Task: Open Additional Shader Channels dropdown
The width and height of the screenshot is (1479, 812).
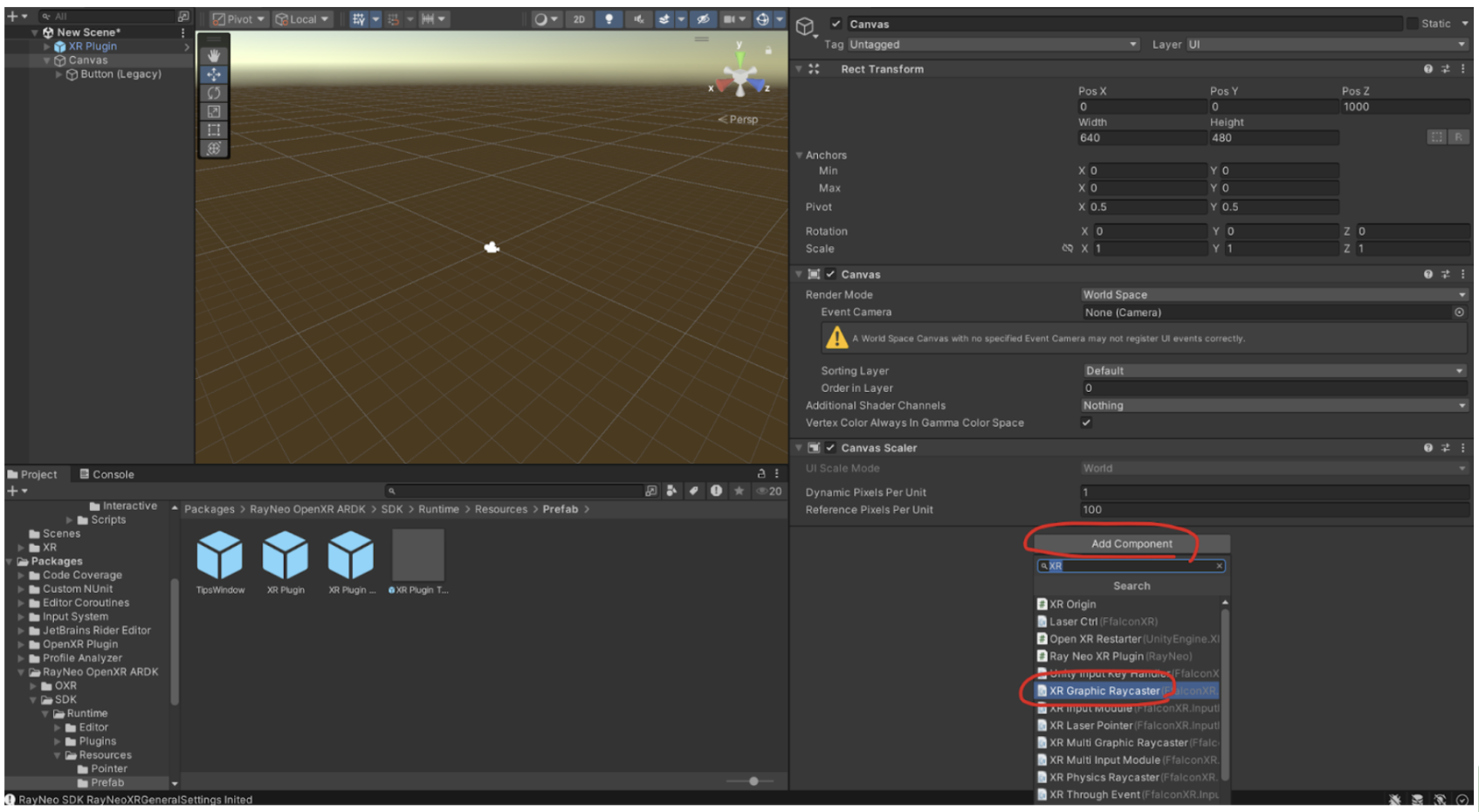Action: (1274, 406)
